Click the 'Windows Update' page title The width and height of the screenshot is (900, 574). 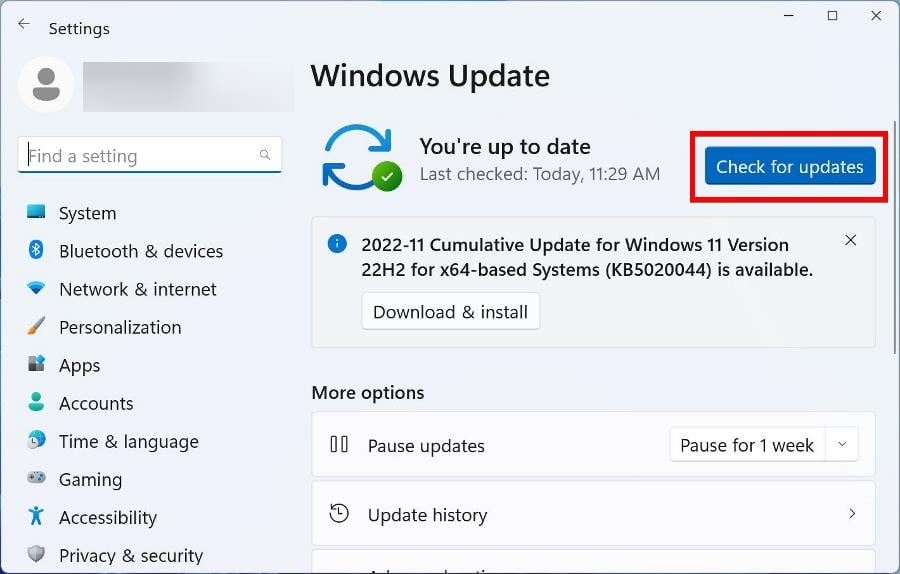click(430, 76)
